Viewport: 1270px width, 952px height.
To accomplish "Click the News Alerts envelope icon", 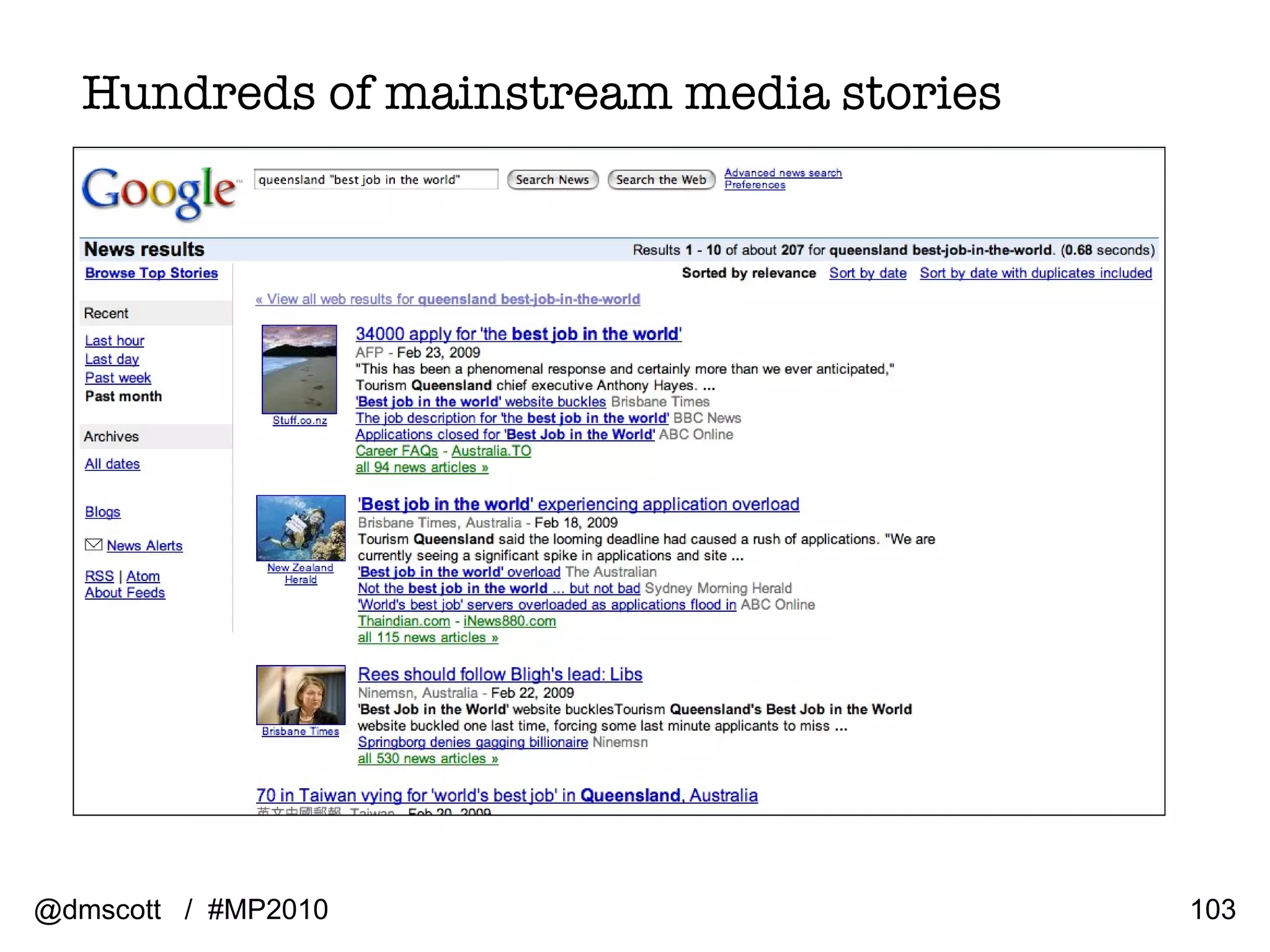I will click(x=93, y=545).
